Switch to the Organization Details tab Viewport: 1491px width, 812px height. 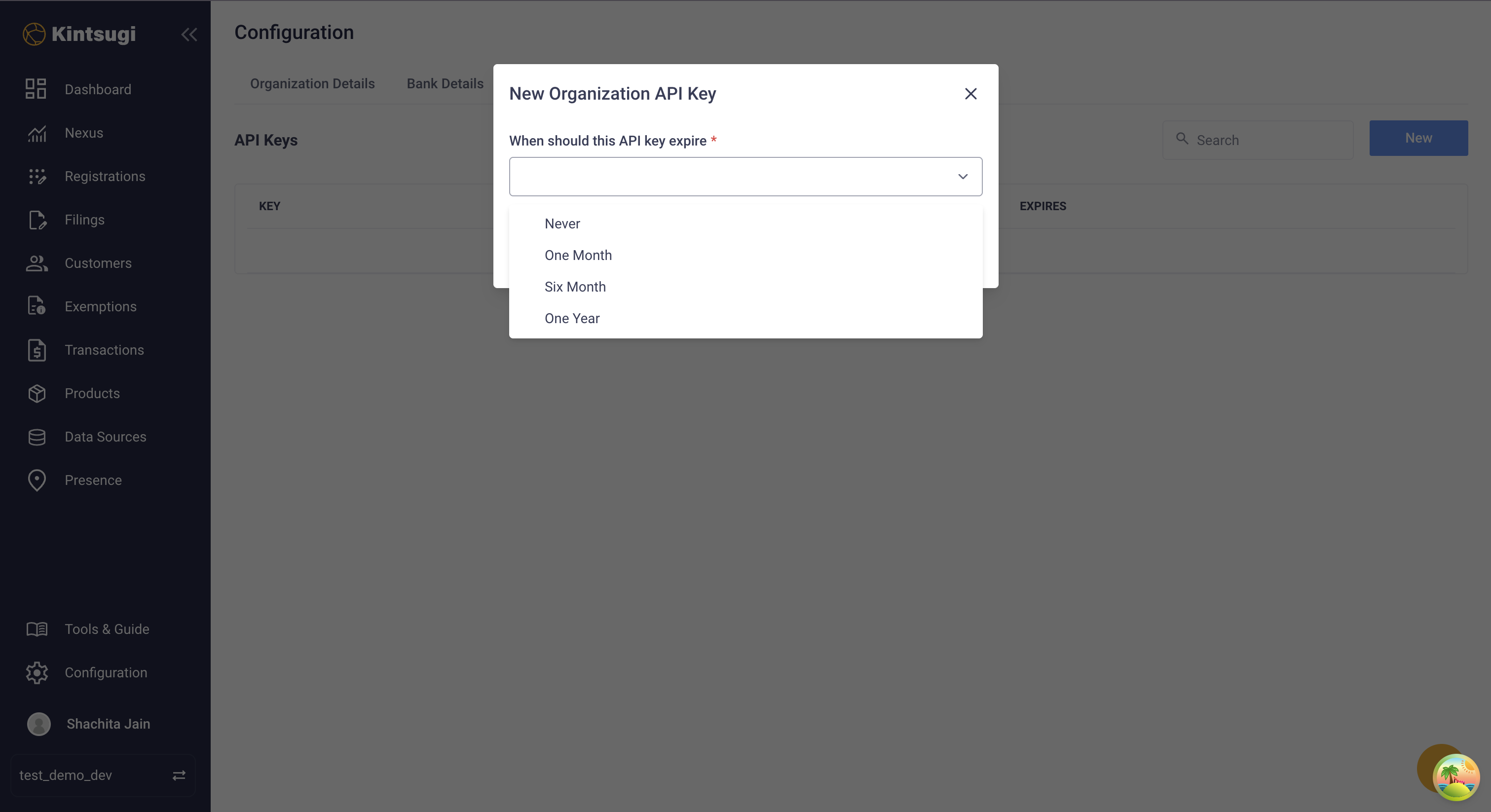pos(312,83)
